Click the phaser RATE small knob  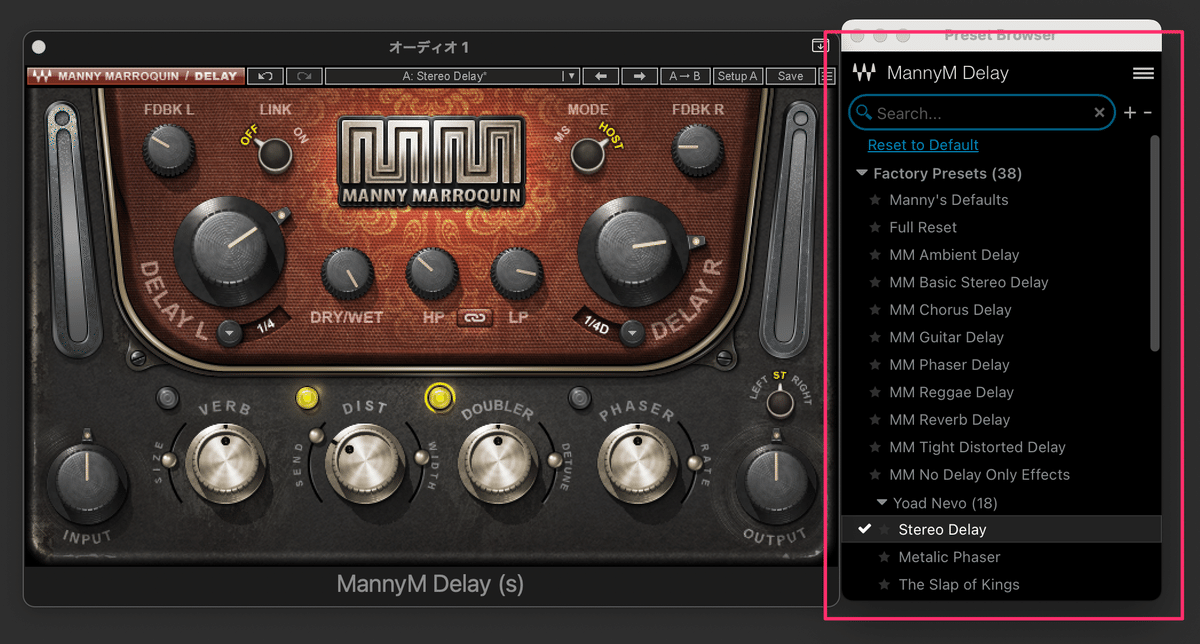695,462
